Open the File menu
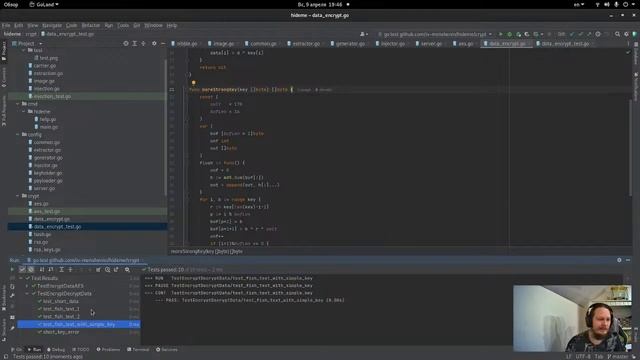This screenshot has width=640, height=360. (x=6, y=25)
